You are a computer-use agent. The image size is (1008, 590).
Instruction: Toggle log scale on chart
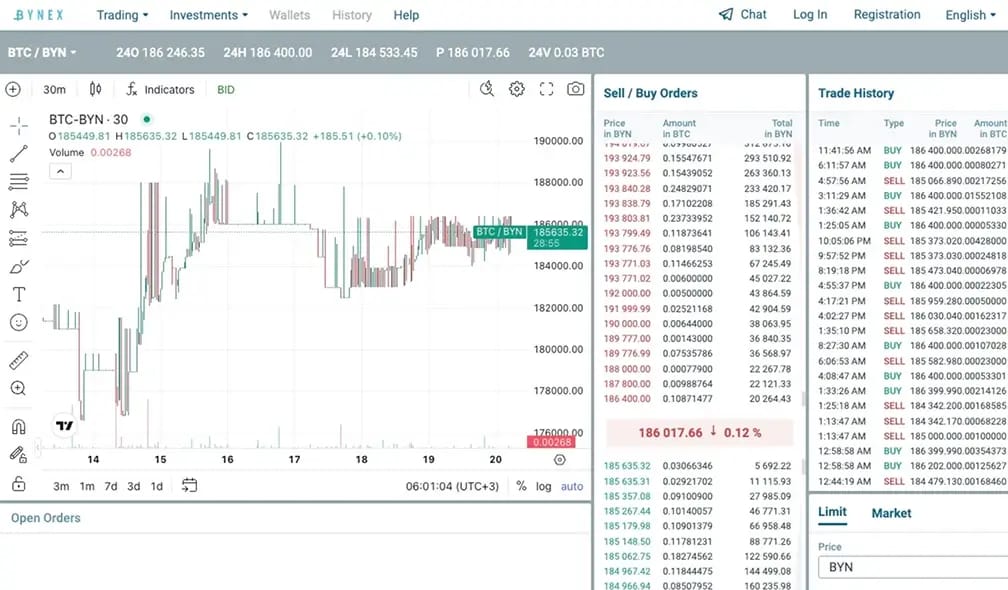tap(544, 486)
